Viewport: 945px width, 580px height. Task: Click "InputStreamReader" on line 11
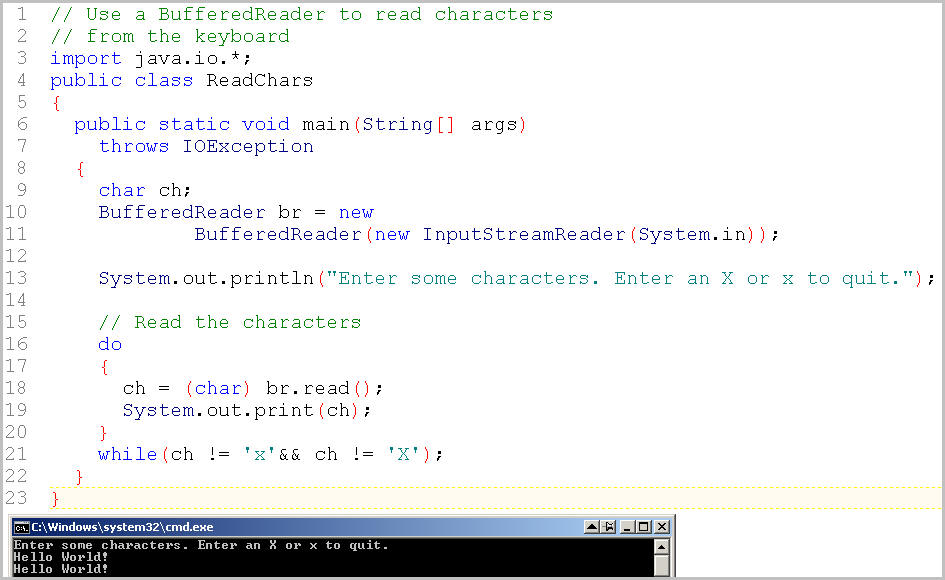524,234
